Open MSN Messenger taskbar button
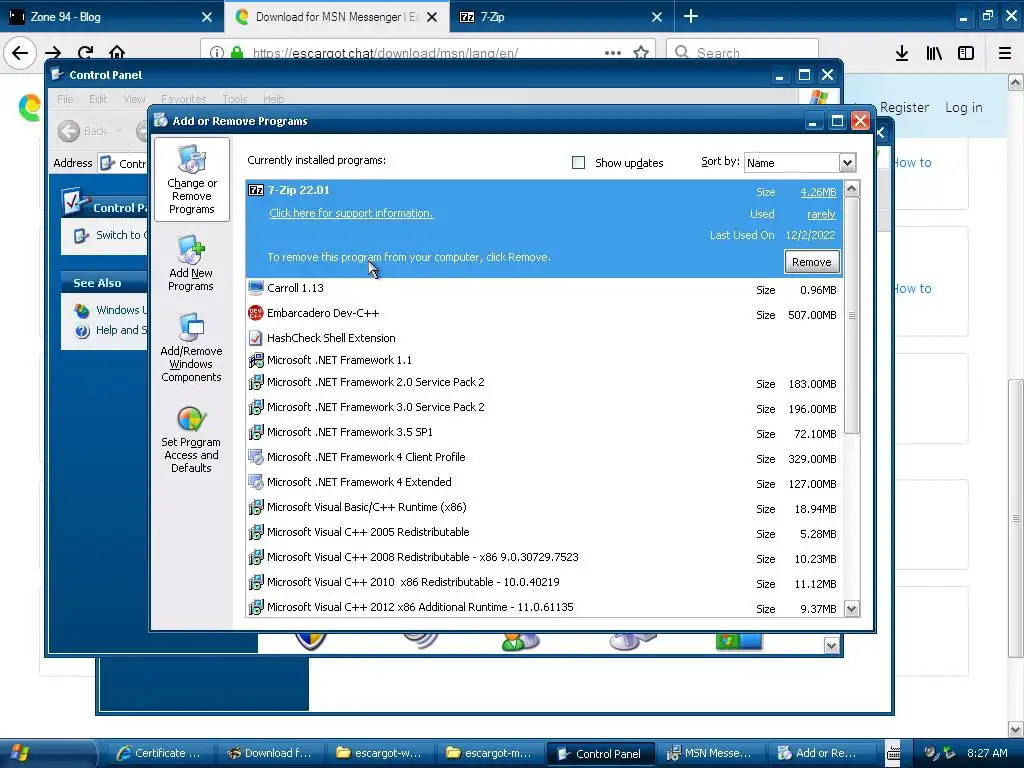Viewport: 1024px width, 768px height. (709, 754)
